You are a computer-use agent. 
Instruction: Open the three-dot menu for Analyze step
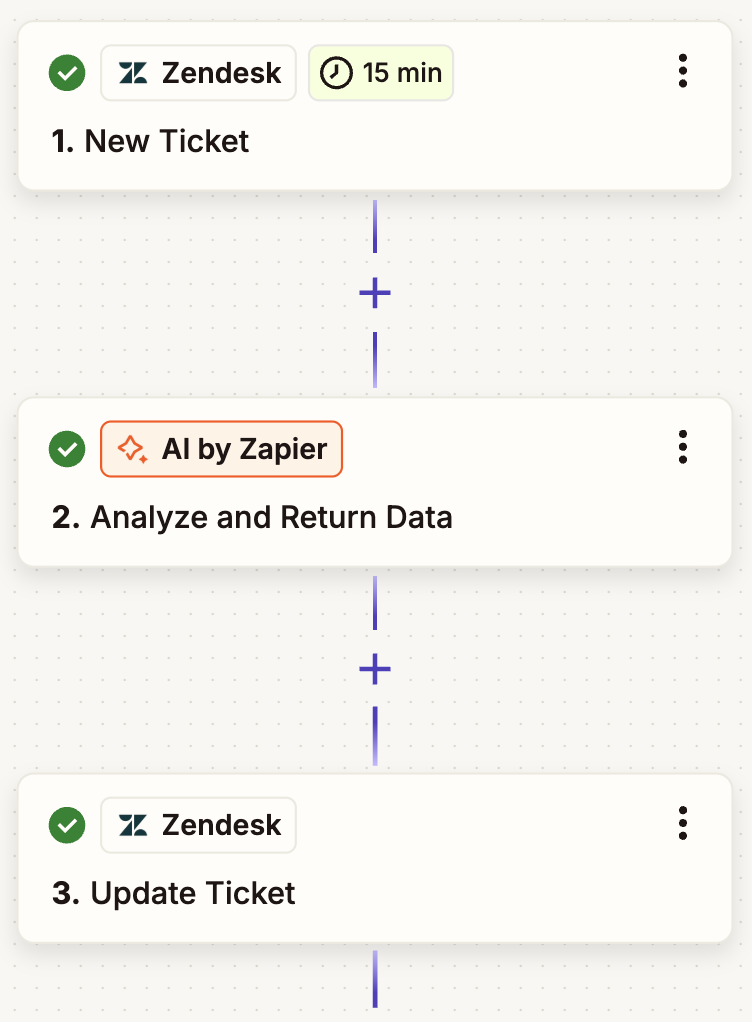(683, 448)
